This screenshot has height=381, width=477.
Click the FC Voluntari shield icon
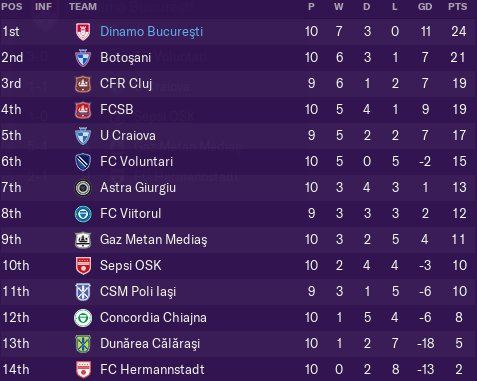pos(83,162)
